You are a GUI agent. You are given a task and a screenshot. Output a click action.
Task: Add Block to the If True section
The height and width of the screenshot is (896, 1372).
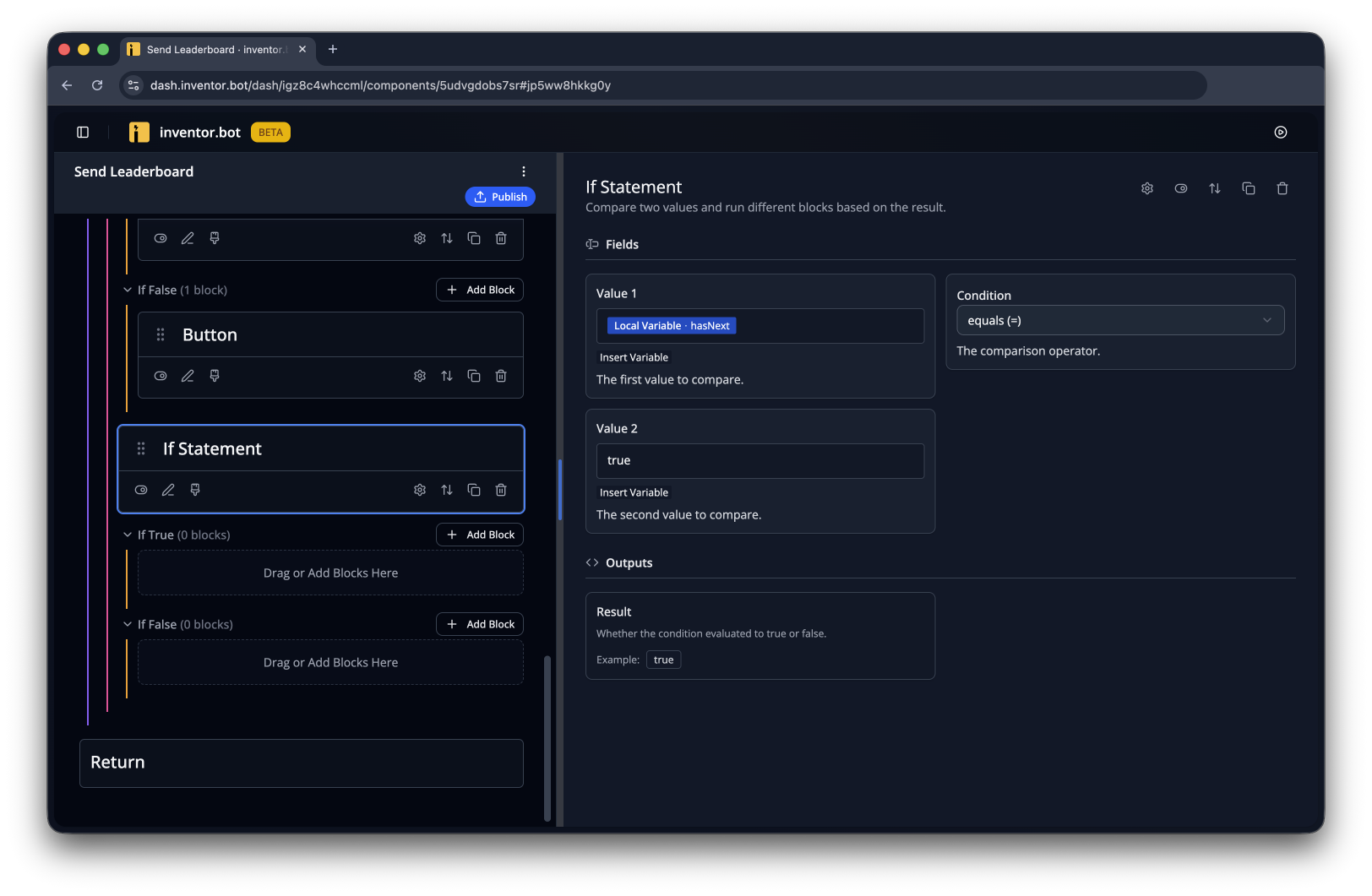(480, 535)
